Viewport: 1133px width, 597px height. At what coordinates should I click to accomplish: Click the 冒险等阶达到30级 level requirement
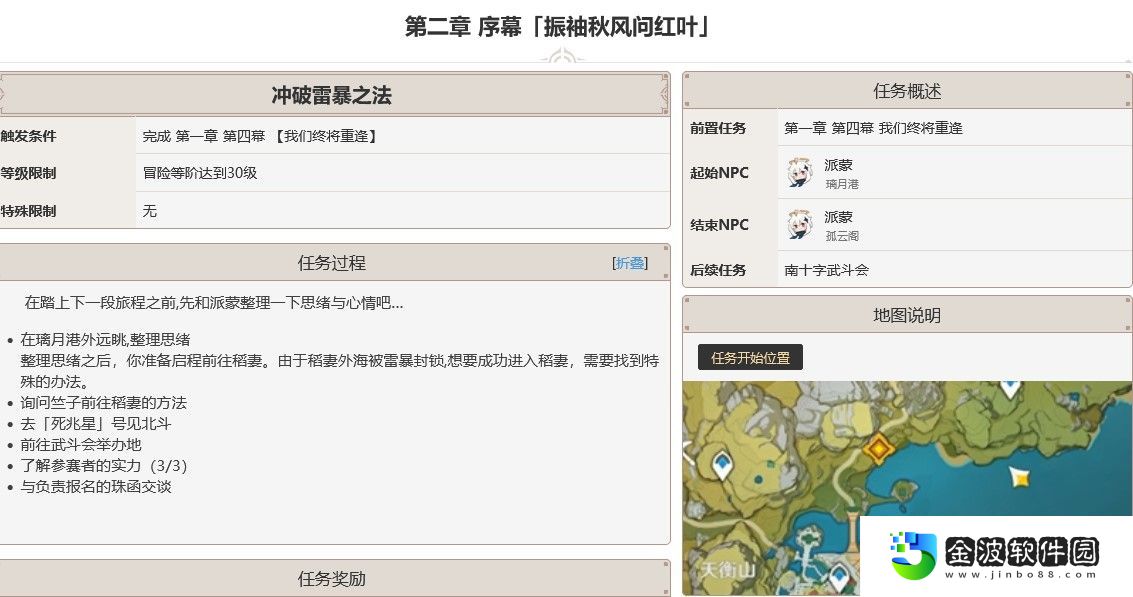point(200,173)
